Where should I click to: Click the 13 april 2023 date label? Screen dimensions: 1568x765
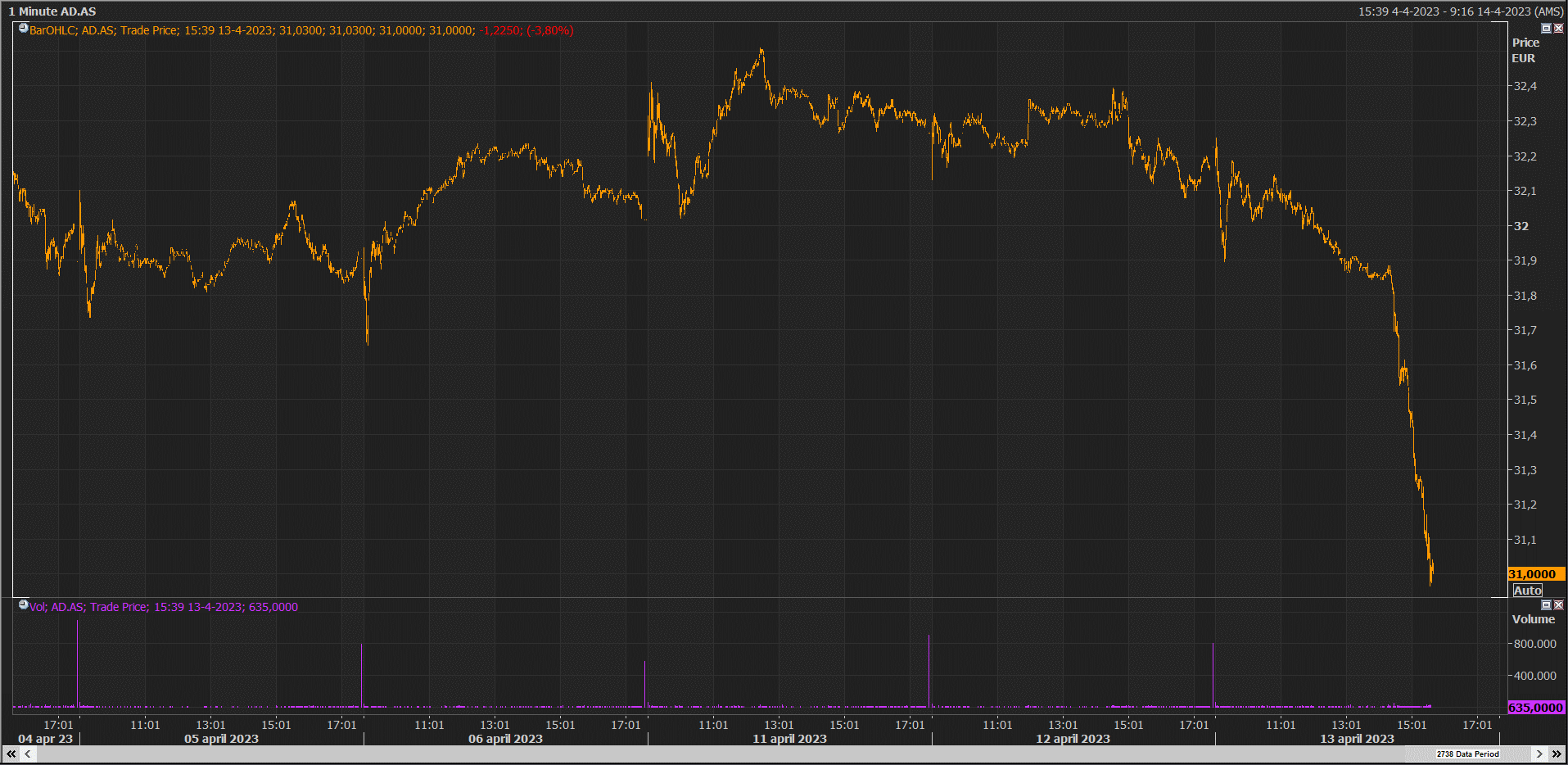pos(1357,739)
